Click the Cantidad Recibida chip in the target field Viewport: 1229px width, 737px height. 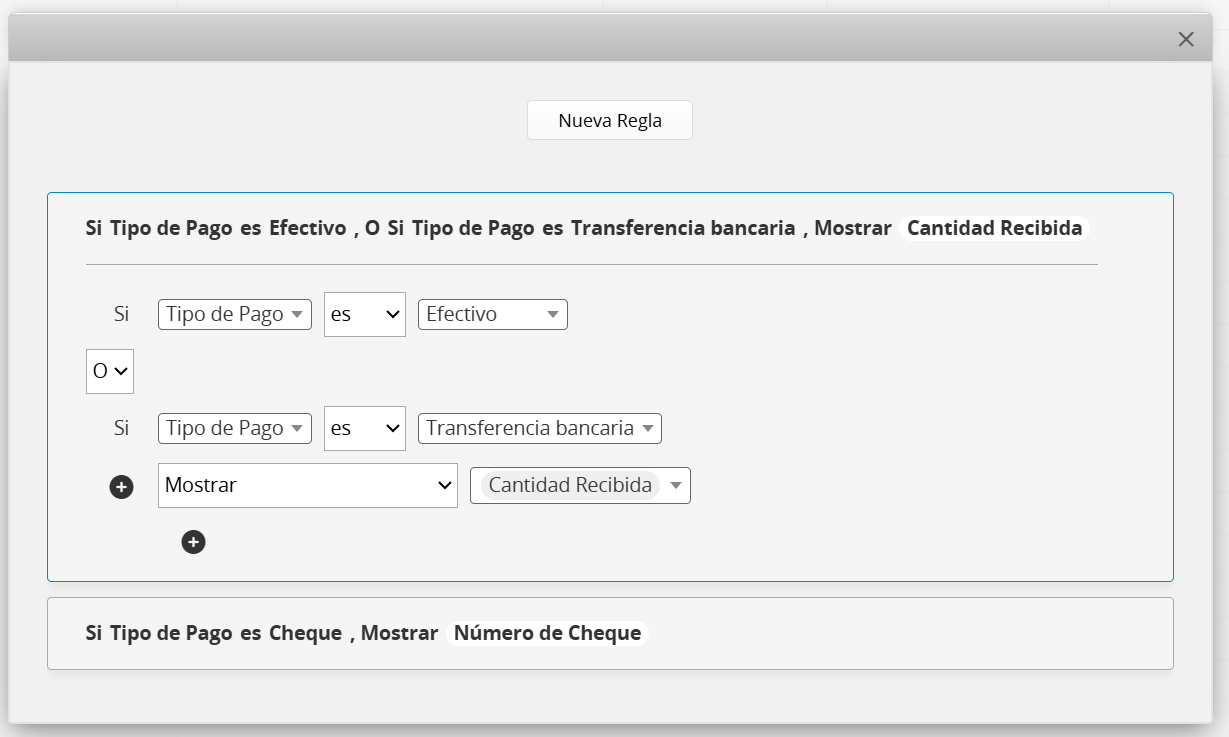click(569, 485)
